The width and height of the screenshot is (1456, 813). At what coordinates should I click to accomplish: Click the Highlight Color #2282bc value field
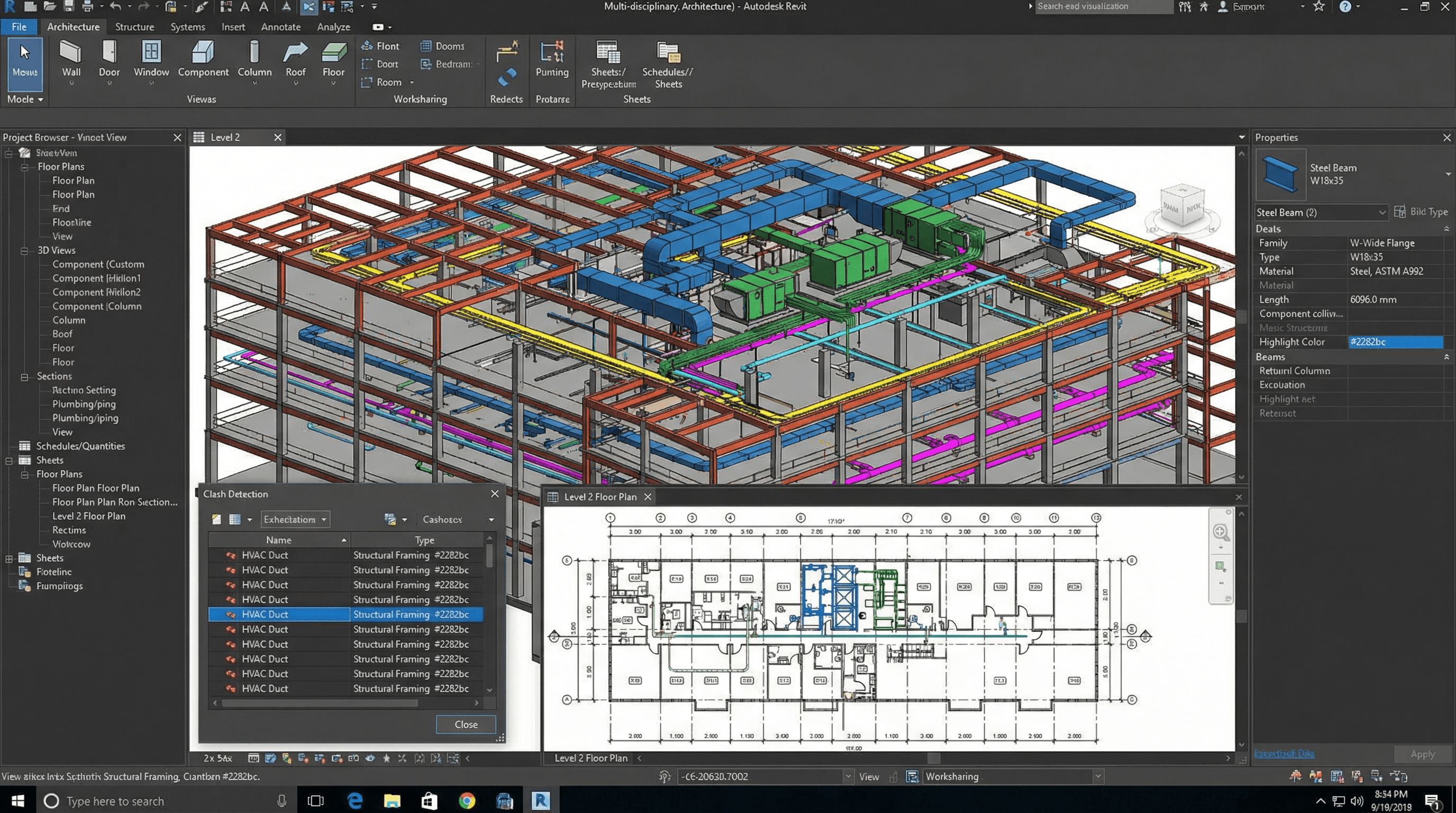(x=1395, y=342)
